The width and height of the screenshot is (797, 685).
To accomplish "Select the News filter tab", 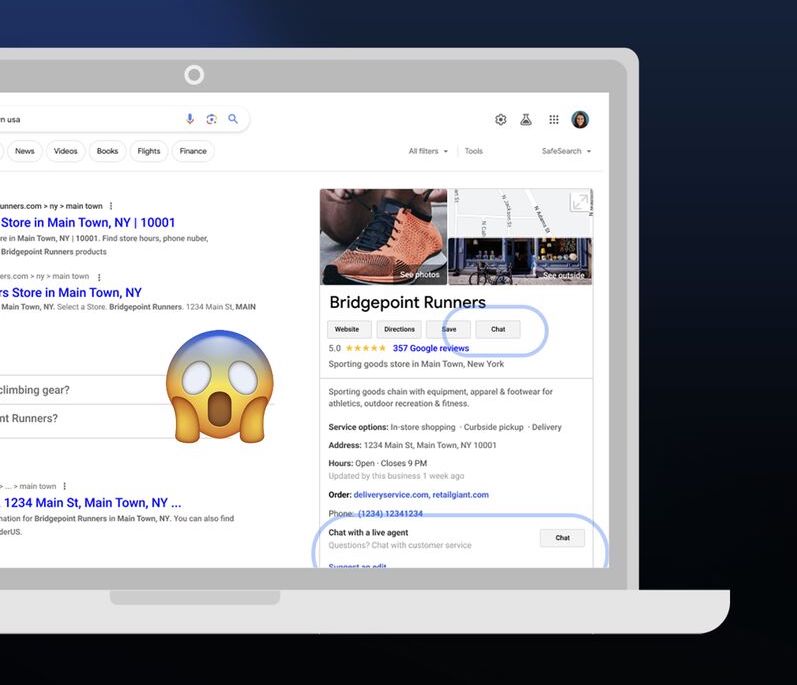I will click(x=24, y=151).
